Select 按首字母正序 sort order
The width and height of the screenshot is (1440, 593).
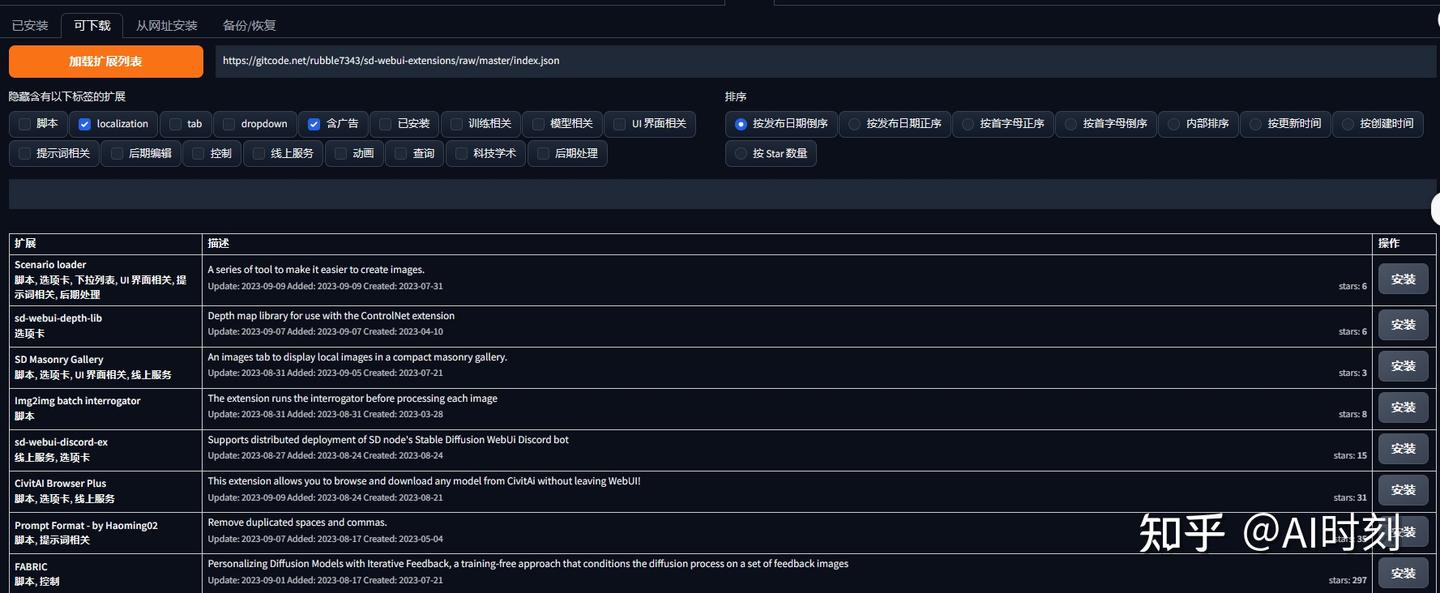click(x=965, y=123)
